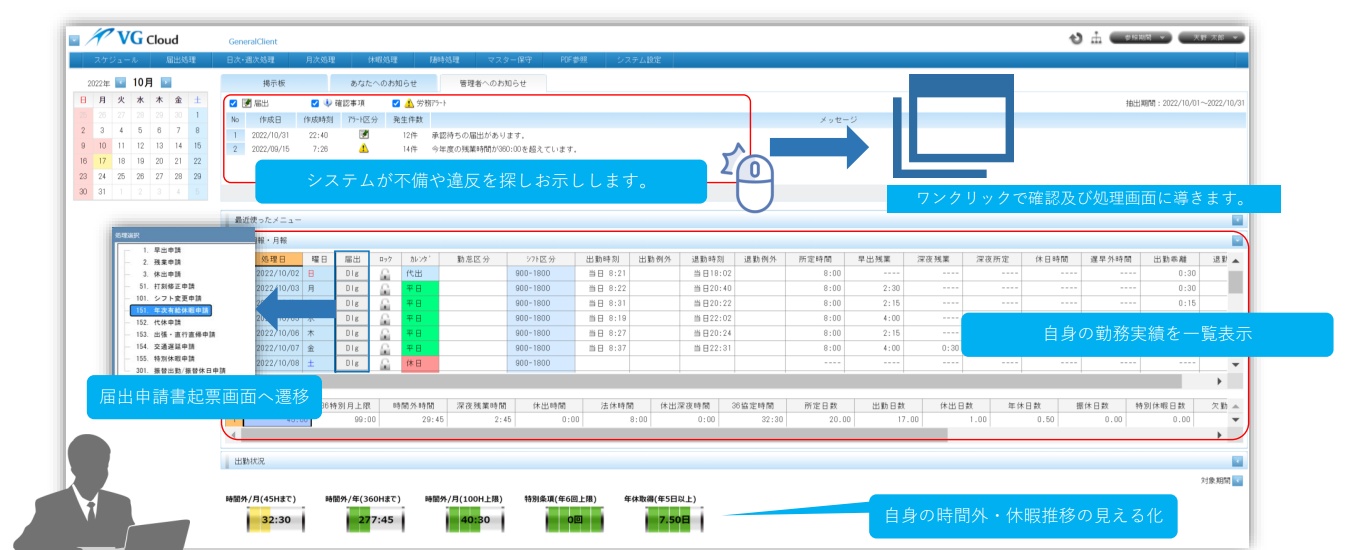Select day 17 in the calendar
Viewport: 1366px width, 550px height.
[x=102, y=160]
